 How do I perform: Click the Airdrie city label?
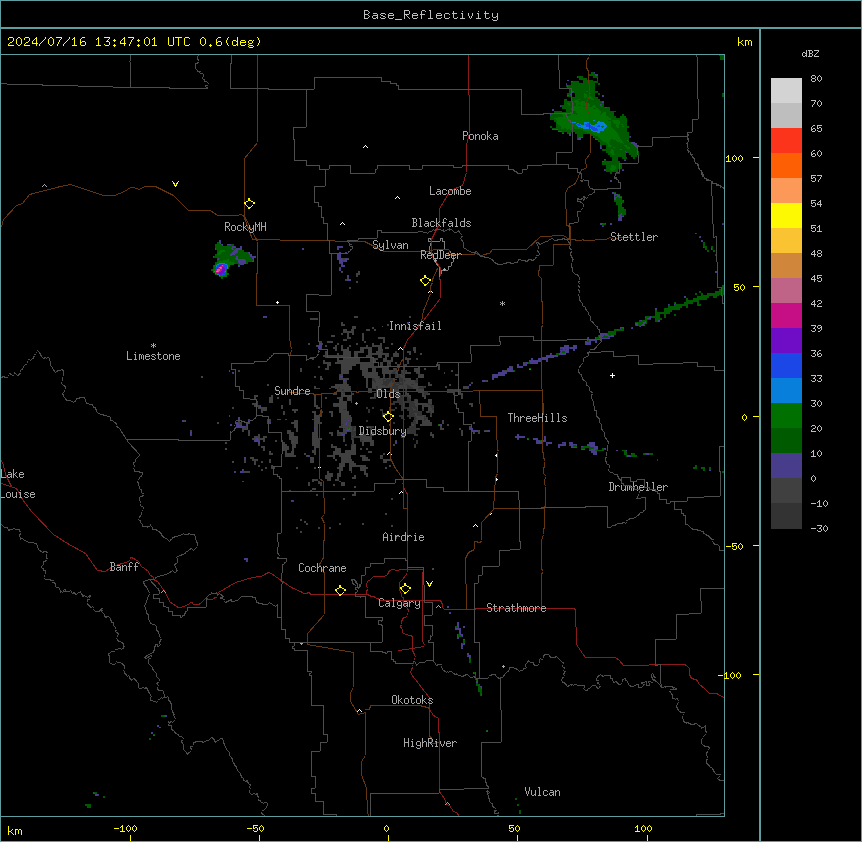tap(403, 537)
